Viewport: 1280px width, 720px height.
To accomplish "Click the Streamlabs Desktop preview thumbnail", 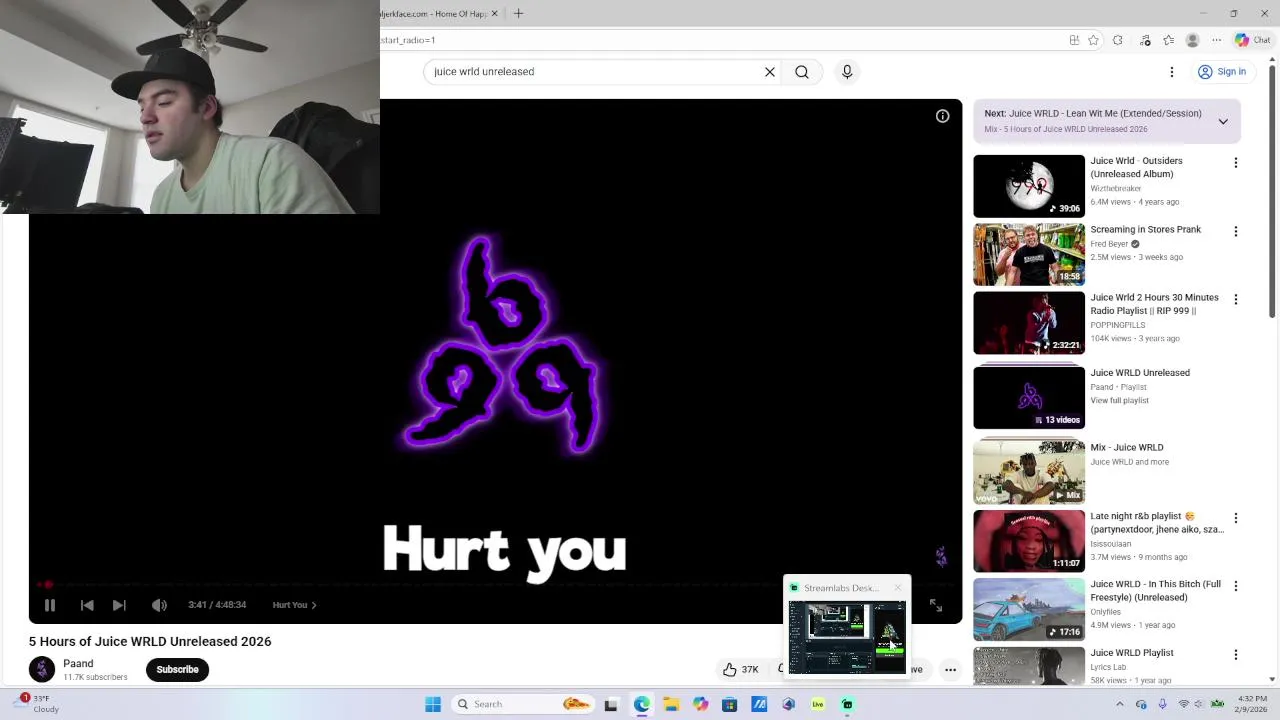I will point(847,636).
